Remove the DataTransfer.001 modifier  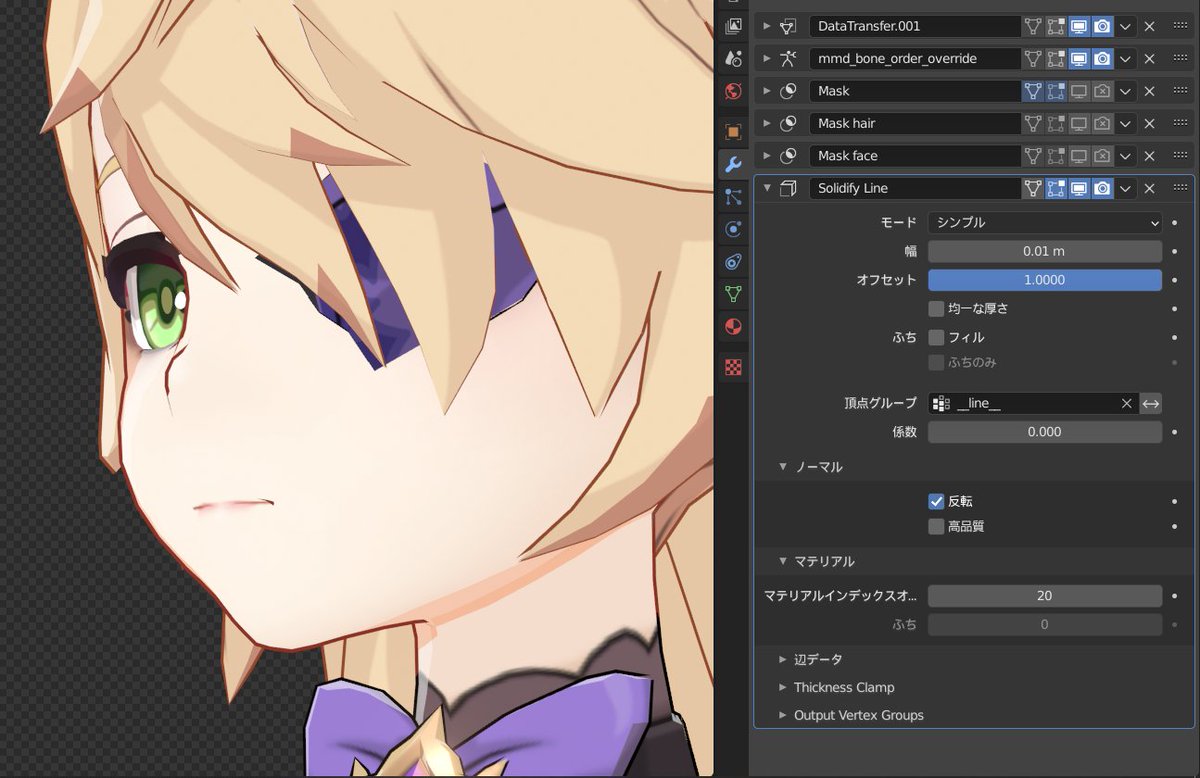1150,27
